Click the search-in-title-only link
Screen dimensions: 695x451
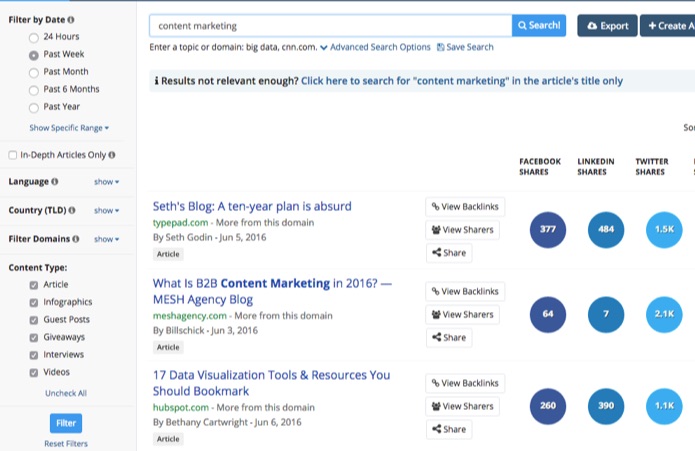[462, 81]
